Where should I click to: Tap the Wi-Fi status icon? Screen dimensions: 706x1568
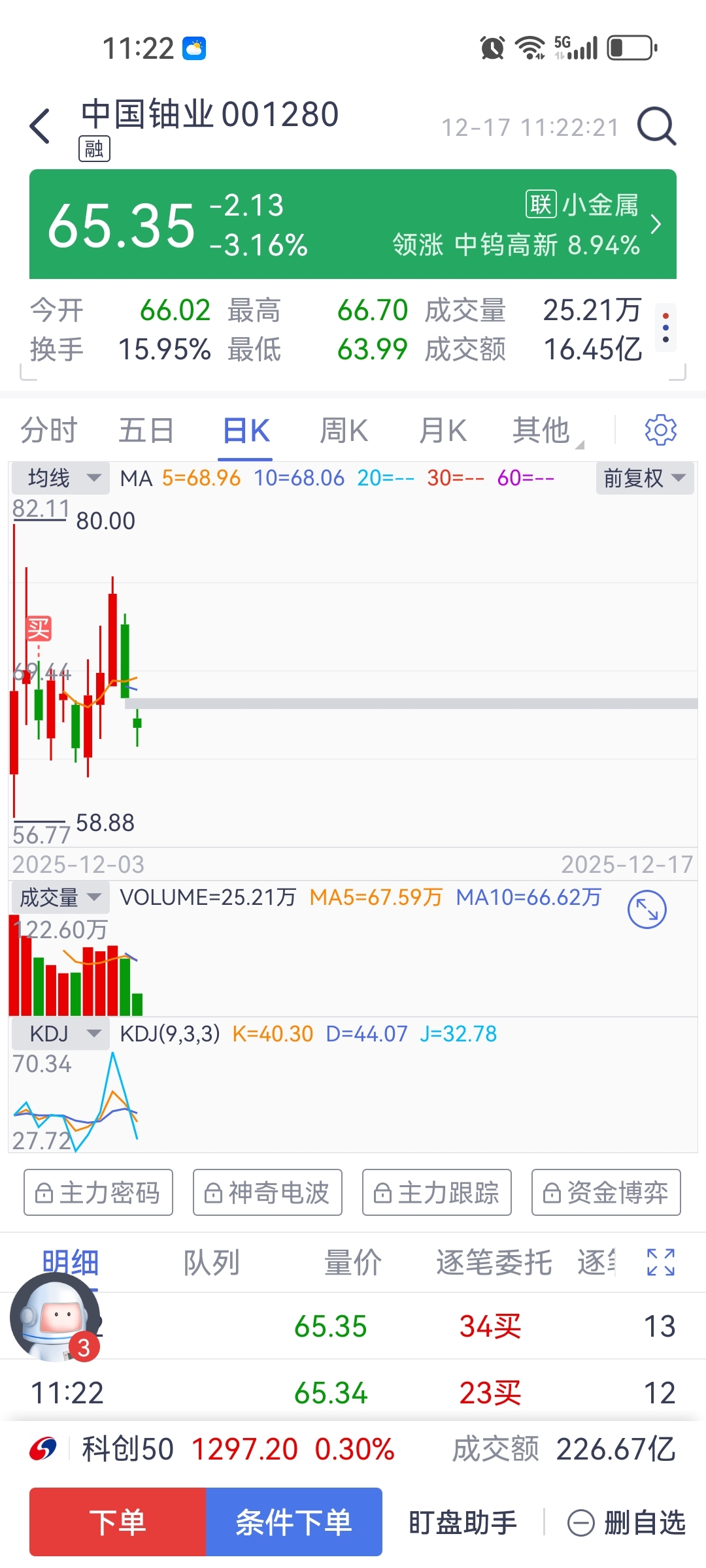coord(530,48)
